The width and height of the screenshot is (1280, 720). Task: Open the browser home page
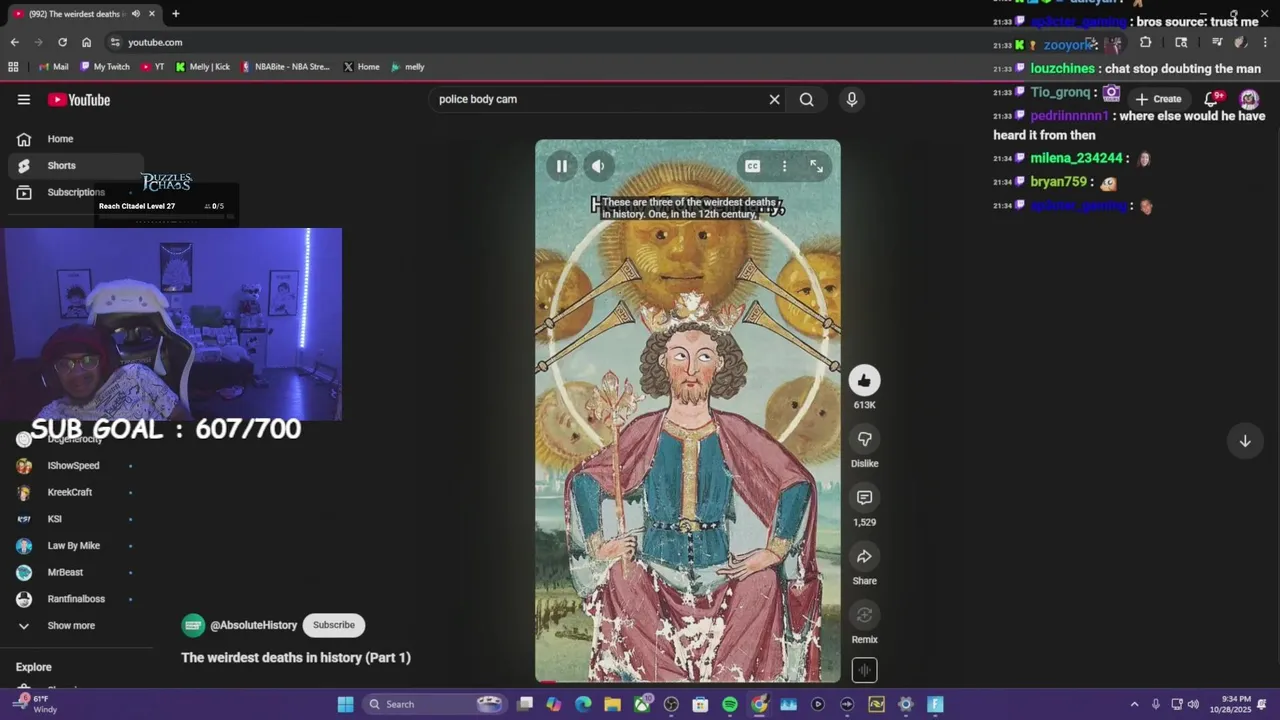(x=87, y=42)
